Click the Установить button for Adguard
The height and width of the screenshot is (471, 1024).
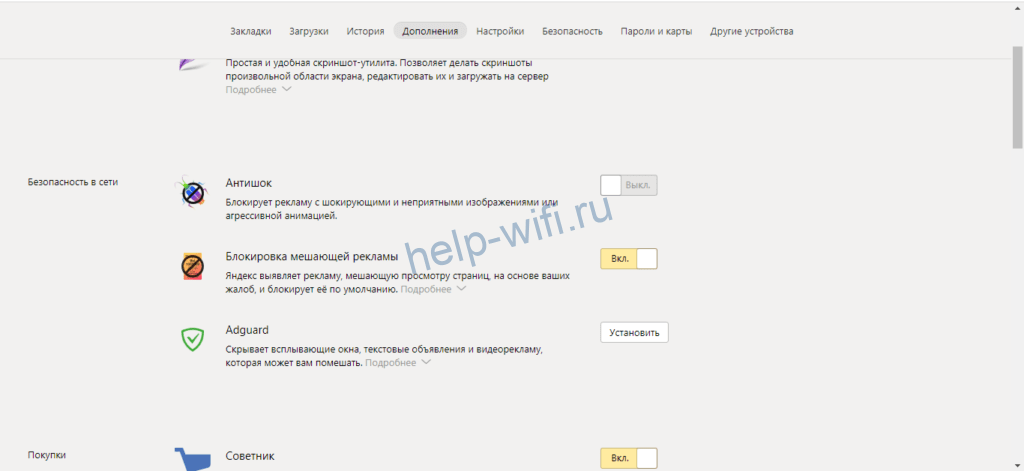634,332
